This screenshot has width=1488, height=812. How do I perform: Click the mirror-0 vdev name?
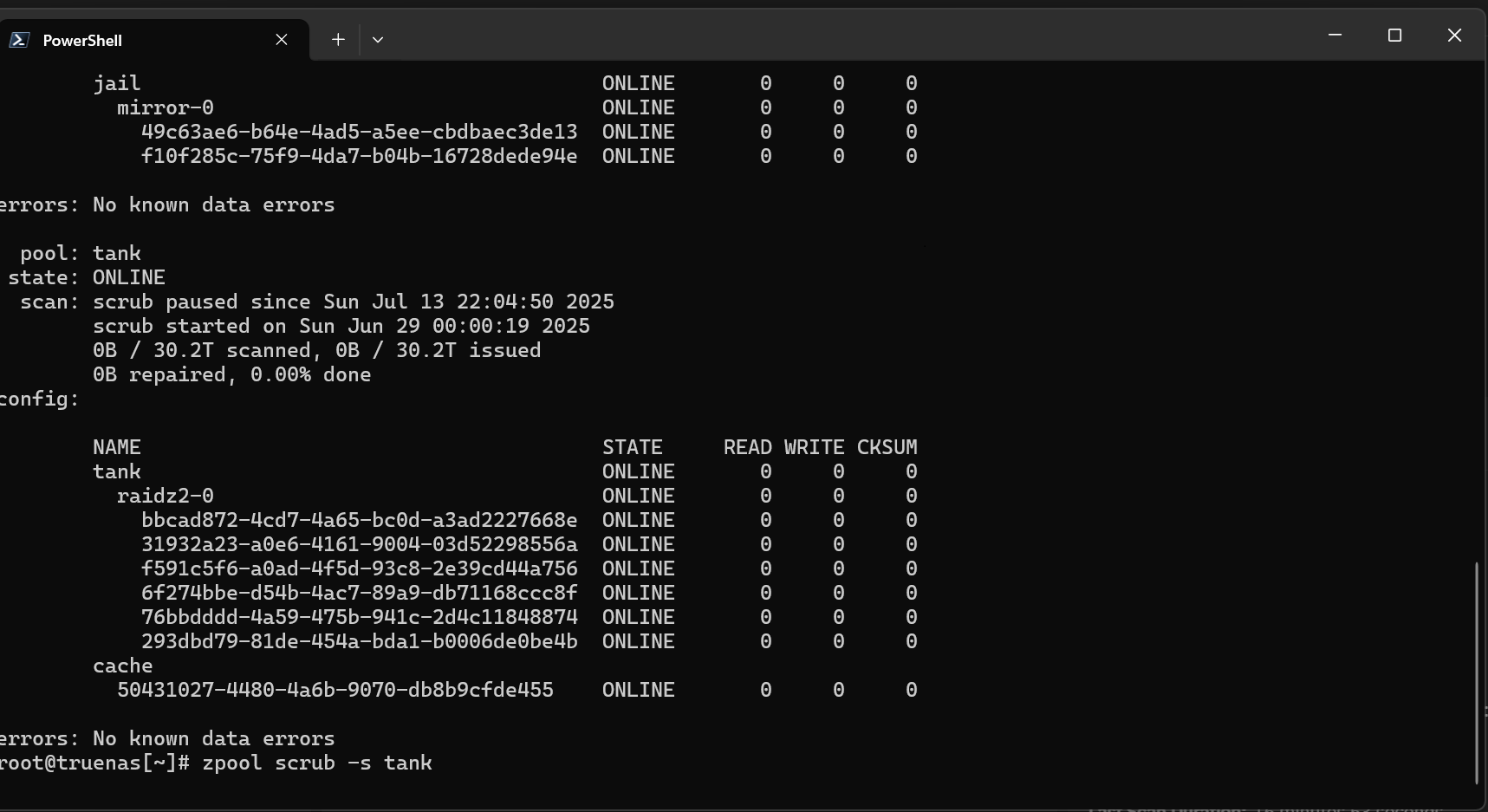point(165,107)
